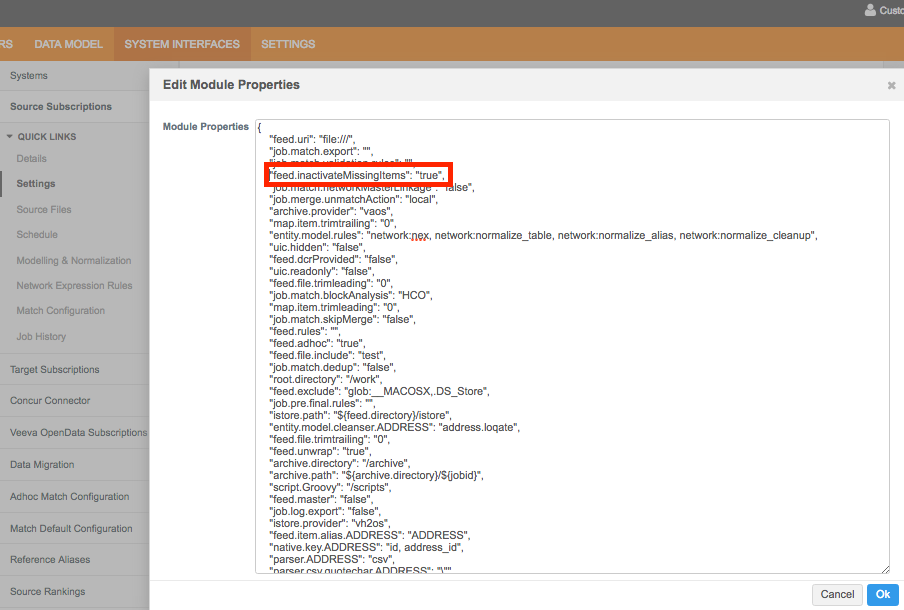View Job History quick link

click(x=41, y=337)
